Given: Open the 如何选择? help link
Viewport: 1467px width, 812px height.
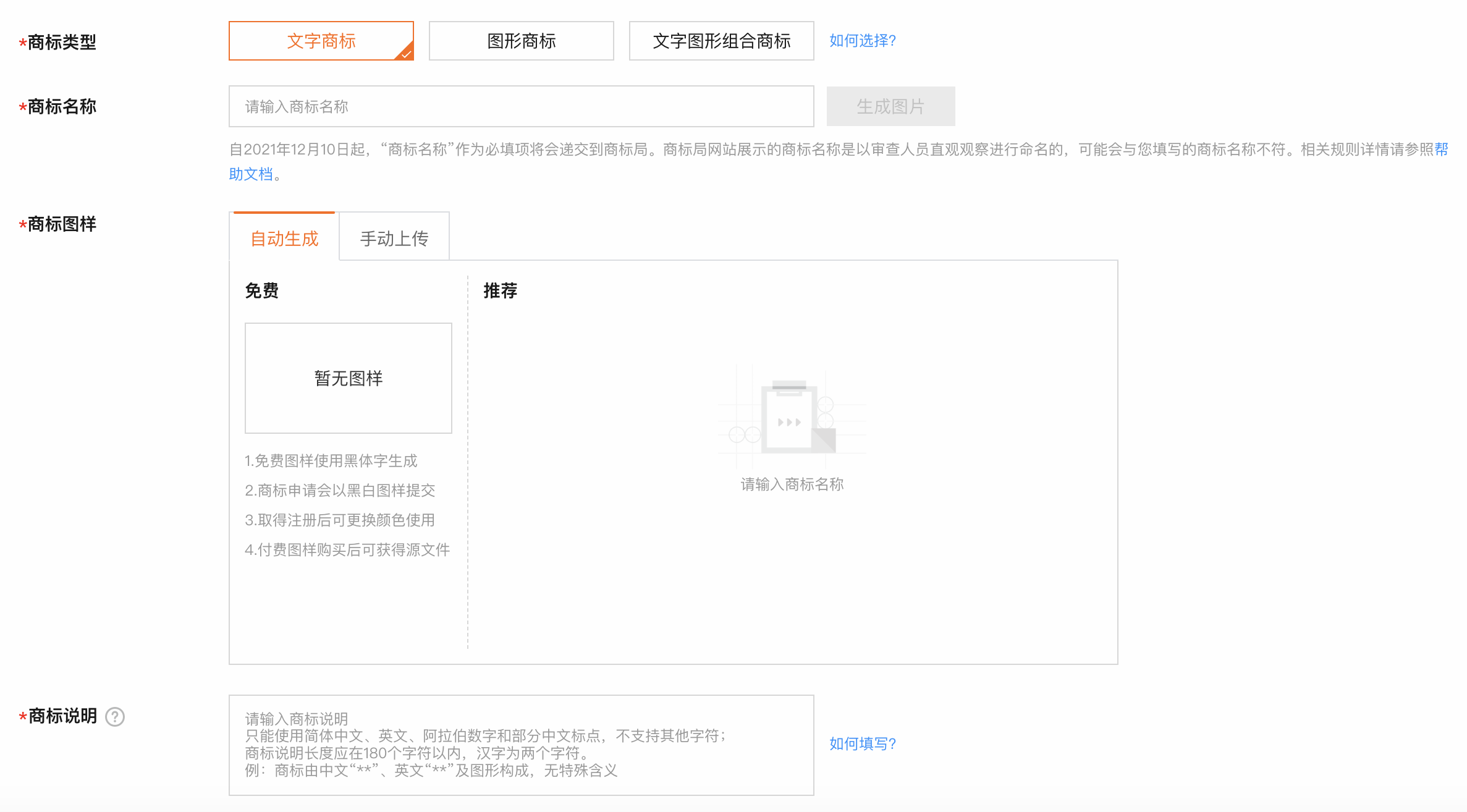Looking at the screenshot, I should click(863, 41).
